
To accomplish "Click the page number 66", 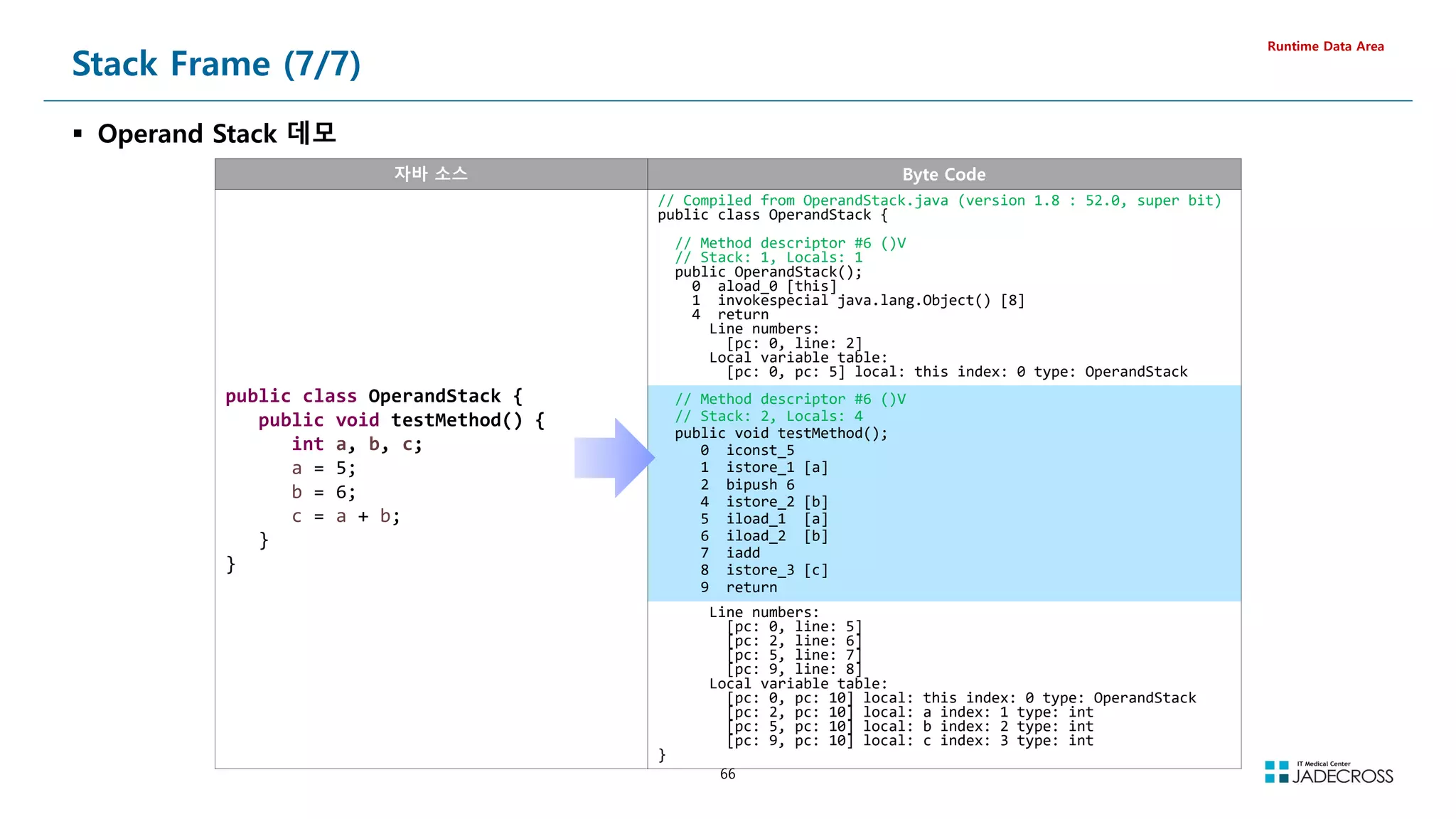I will (x=727, y=774).
